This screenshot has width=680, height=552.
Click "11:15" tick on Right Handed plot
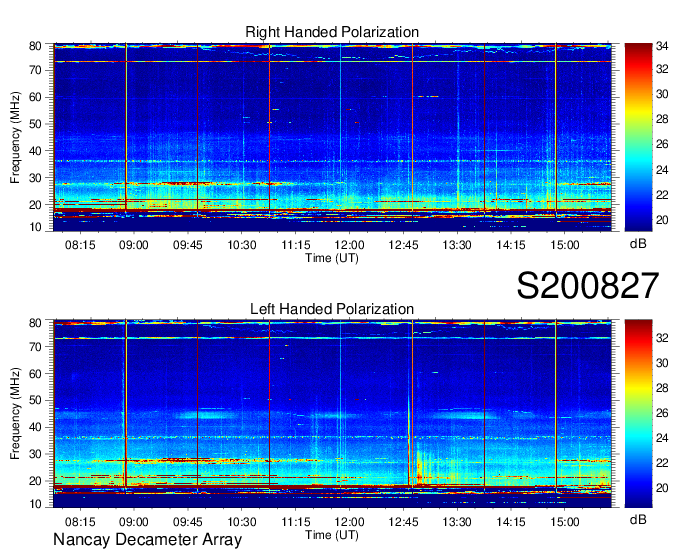tap(296, 245)
